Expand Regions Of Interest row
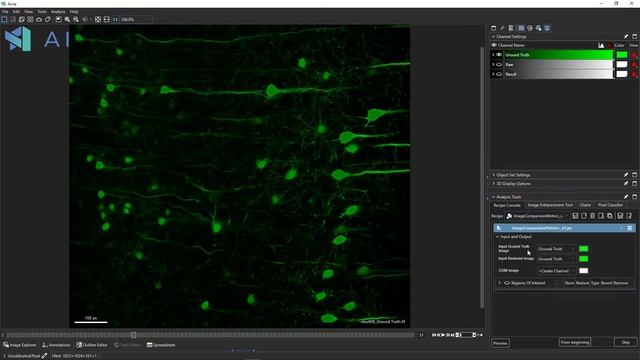The image size is (640, 360). pos(499,283)
